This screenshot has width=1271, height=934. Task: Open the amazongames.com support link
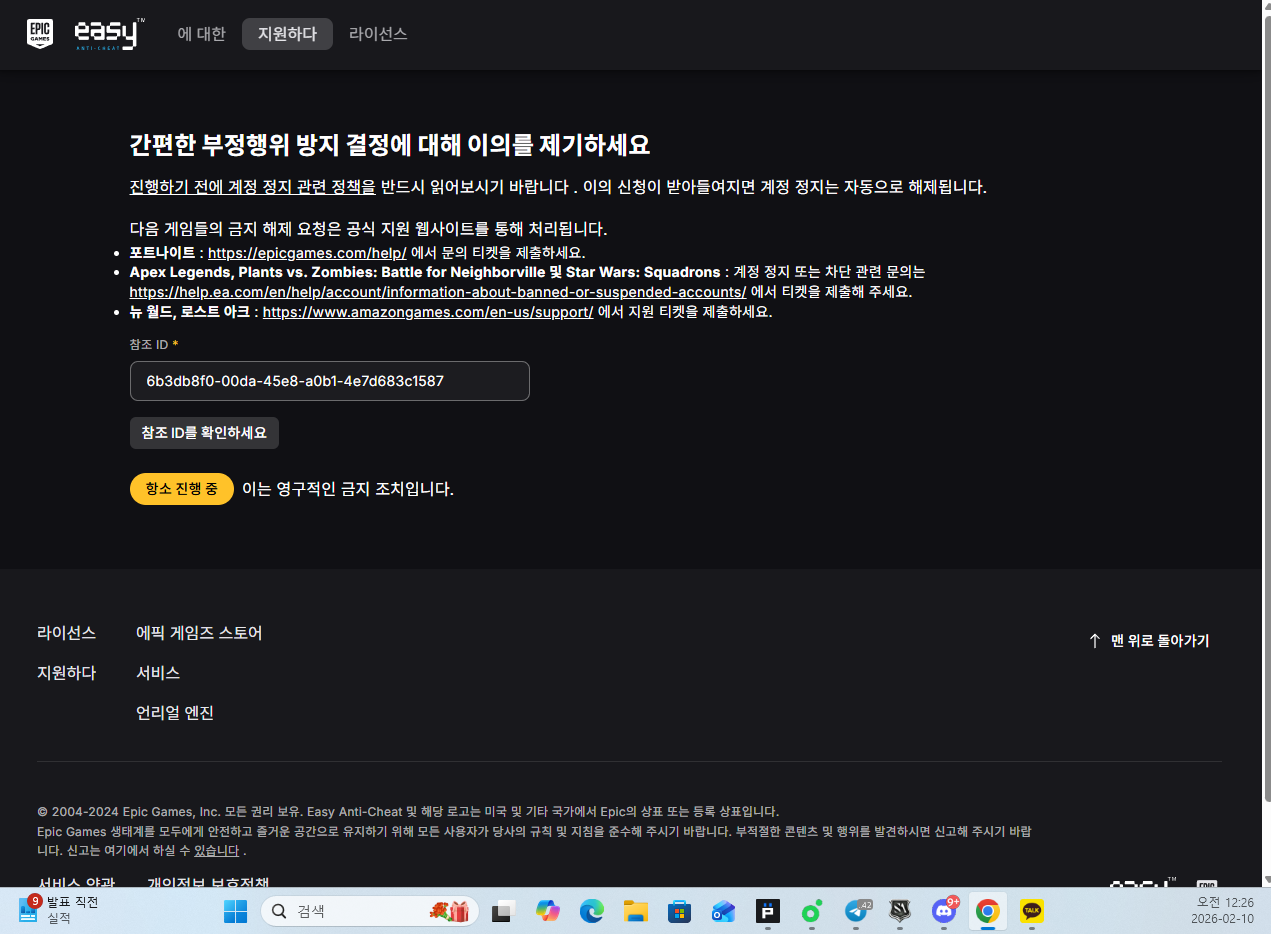[x=428, y=312]
